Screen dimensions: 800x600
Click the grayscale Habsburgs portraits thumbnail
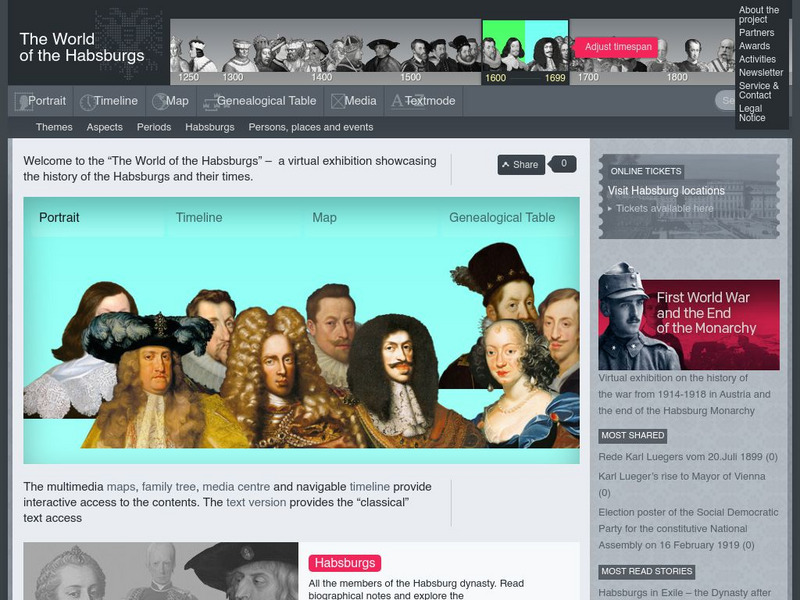click(161, 571)
